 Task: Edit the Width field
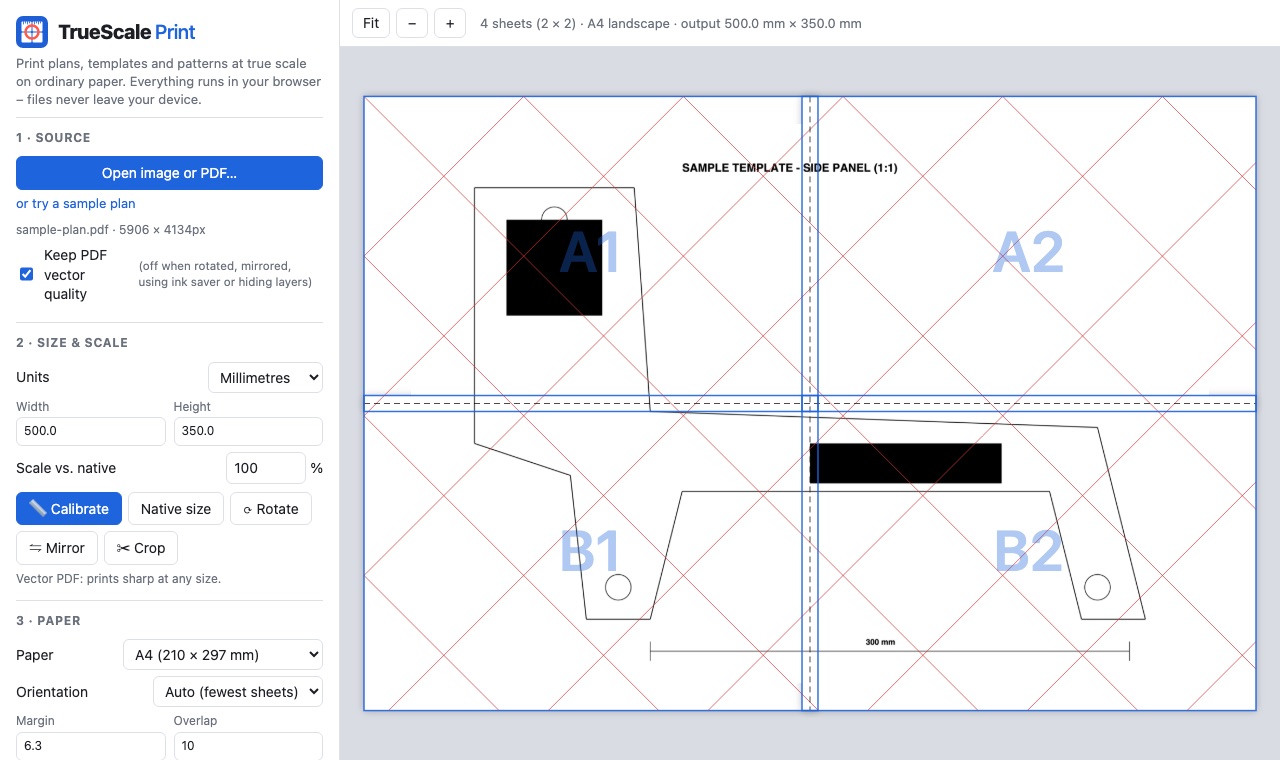[91, 431]
